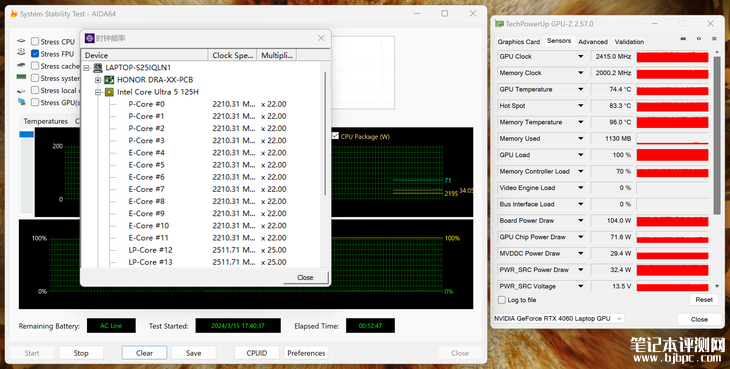Click the Stop button in AIDA64
This screenshot has height=369, width=730.
pyautogui.click(x=81, y=353)
